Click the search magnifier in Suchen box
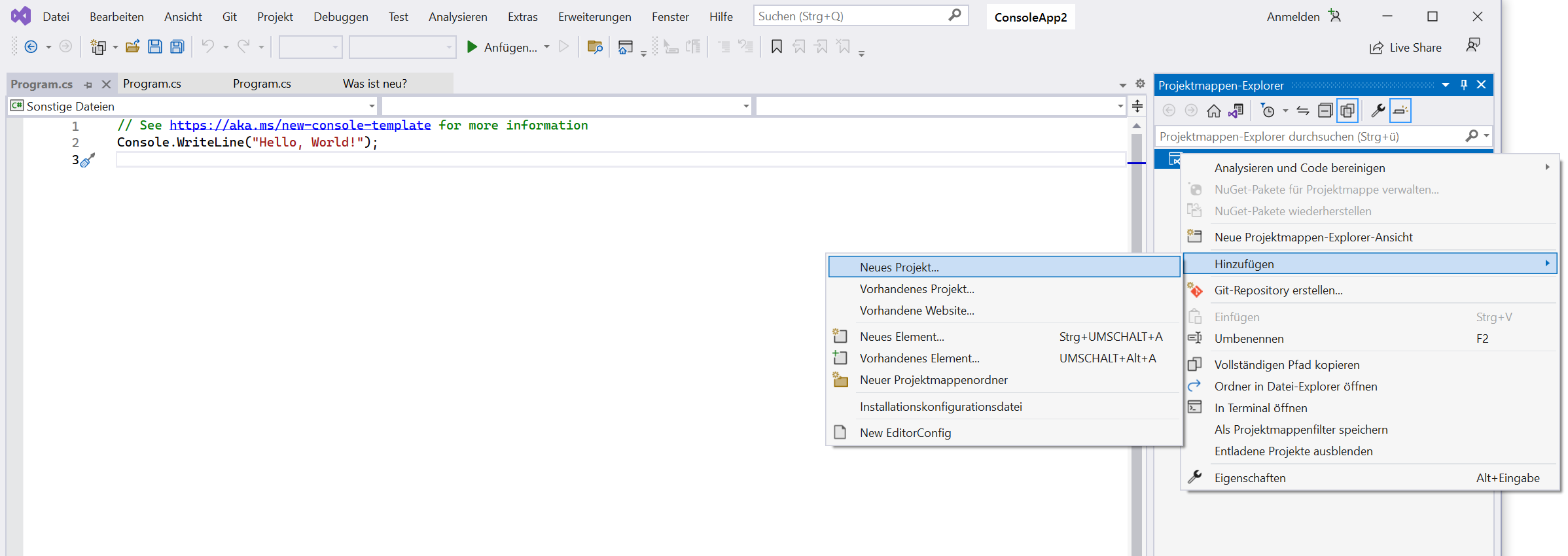The height and width of the screenshot is (556, 1568). click(x=955, y=15)
